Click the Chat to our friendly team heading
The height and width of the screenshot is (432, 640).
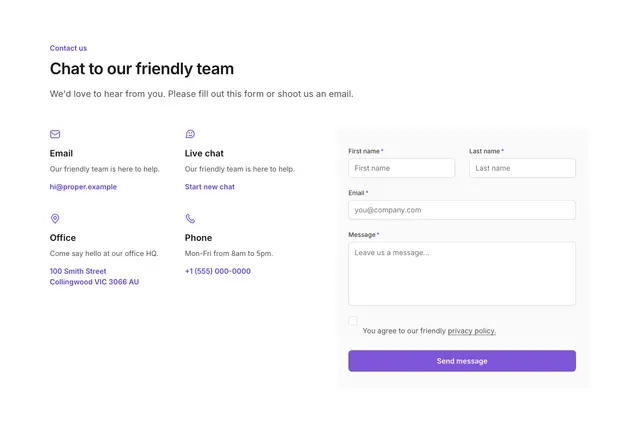click(142, 69)
